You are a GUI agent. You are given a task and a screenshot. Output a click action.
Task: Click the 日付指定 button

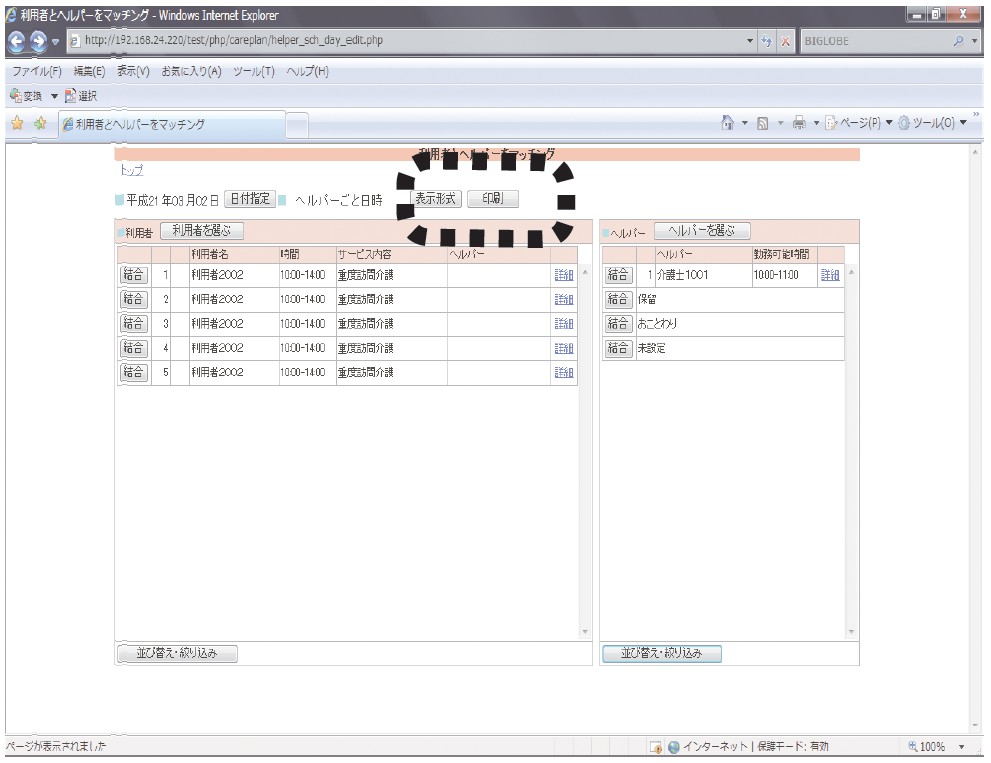coord(250,199)
